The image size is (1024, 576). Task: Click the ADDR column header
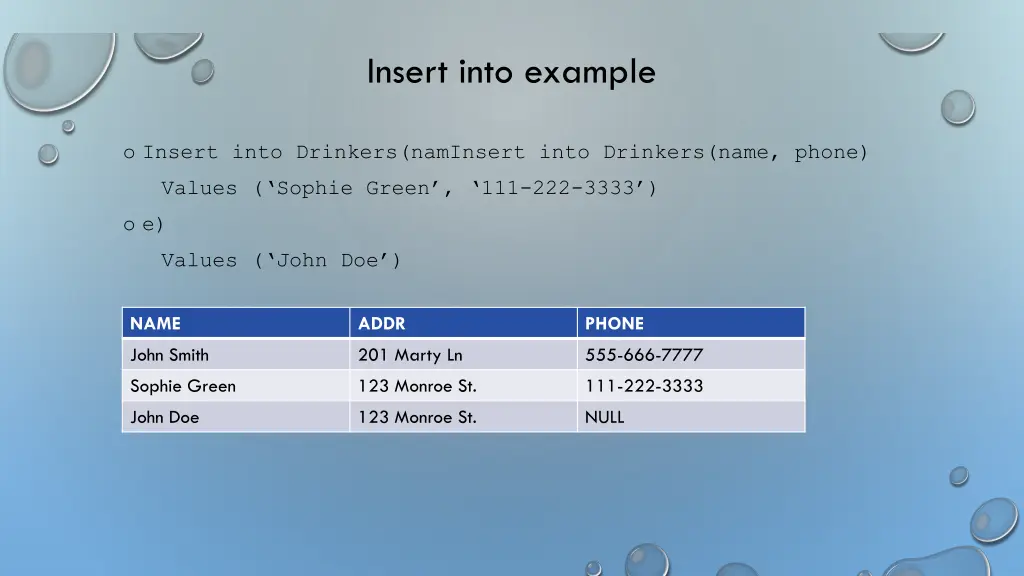point(463,323)
